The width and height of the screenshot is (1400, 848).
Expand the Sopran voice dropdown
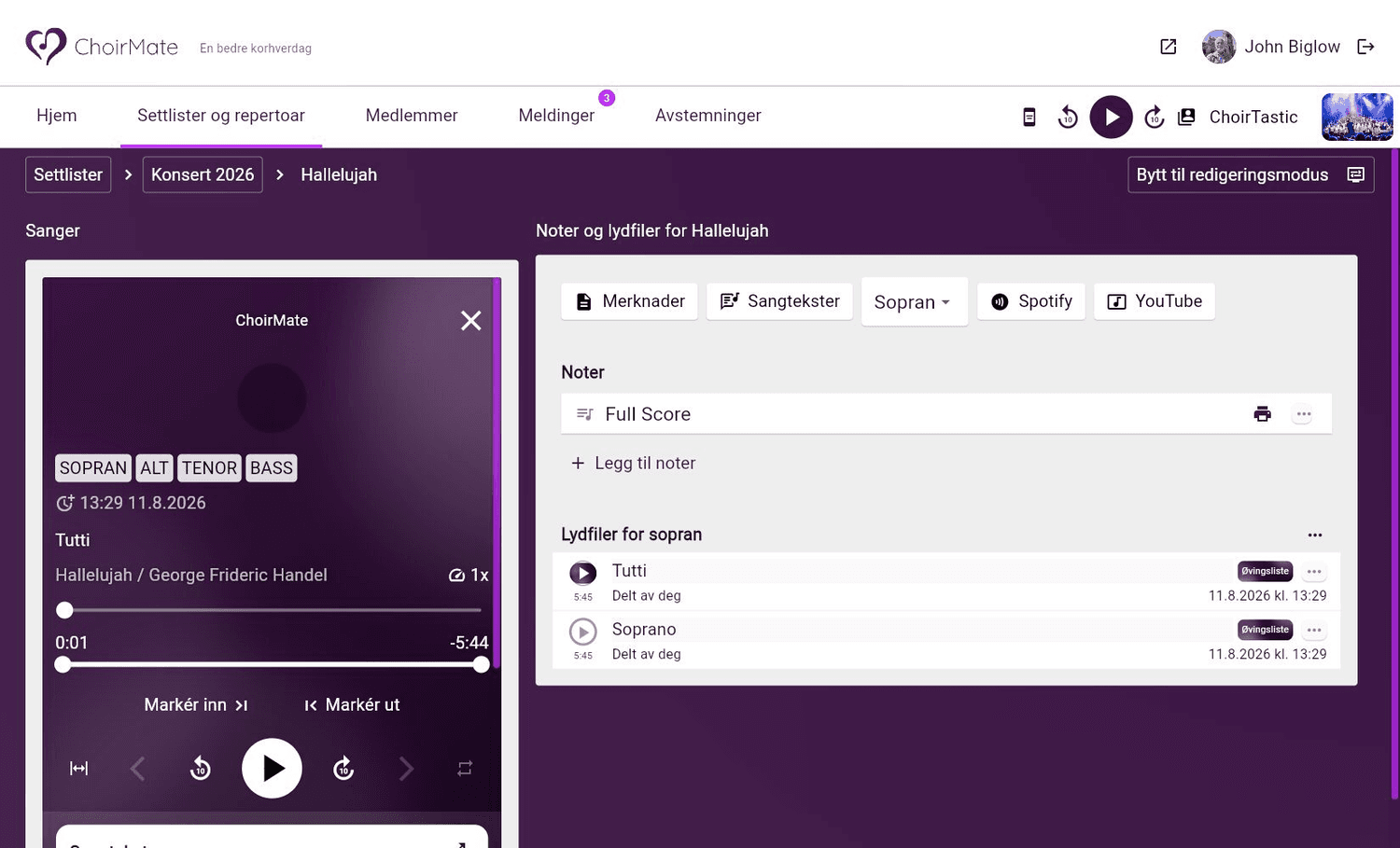[x=914, y=302]
